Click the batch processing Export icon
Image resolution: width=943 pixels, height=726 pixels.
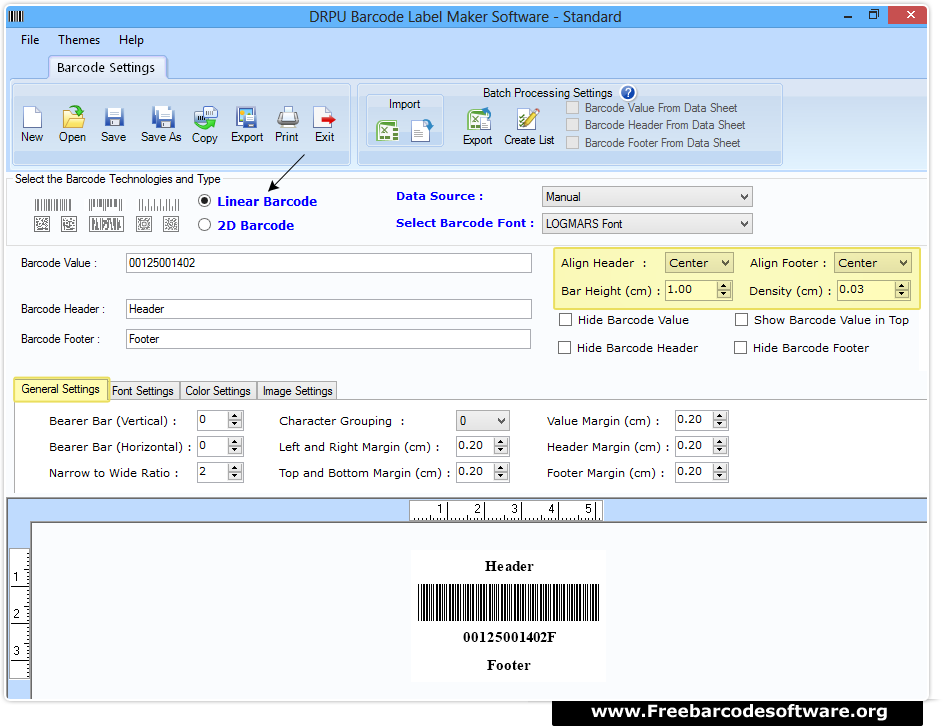pyautogui.click(x=479, y=119)
